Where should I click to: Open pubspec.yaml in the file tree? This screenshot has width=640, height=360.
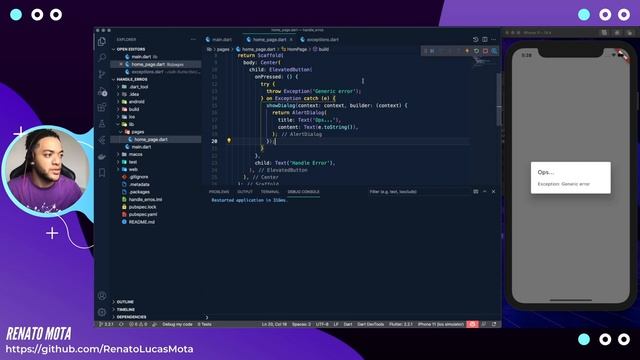click(x=143, y=214)
